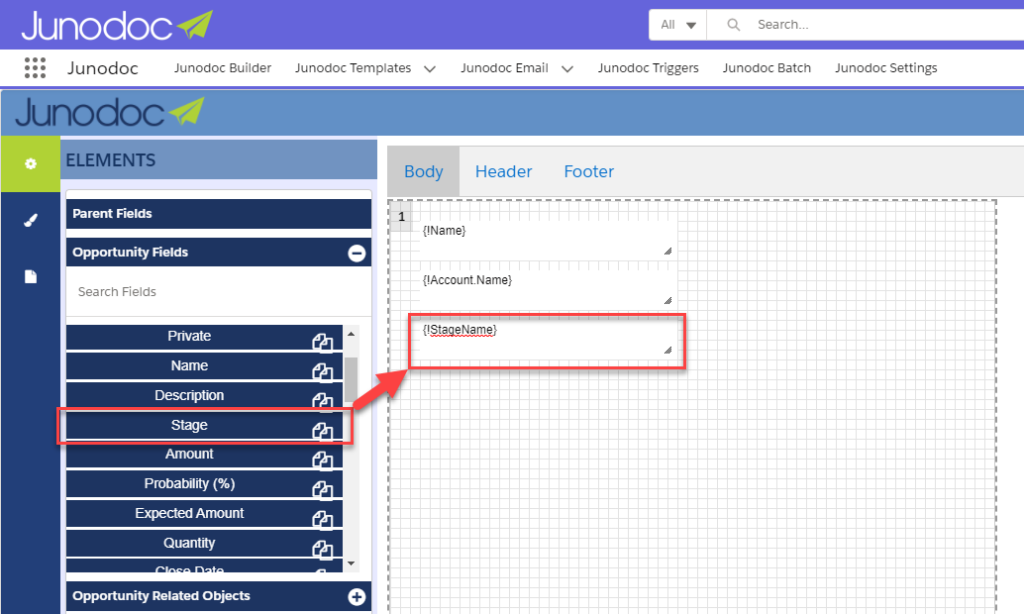Select the gear elements sidebar icon
Image resolution: width=1024 pixels, height=614 pixels.
coord(30,163)
